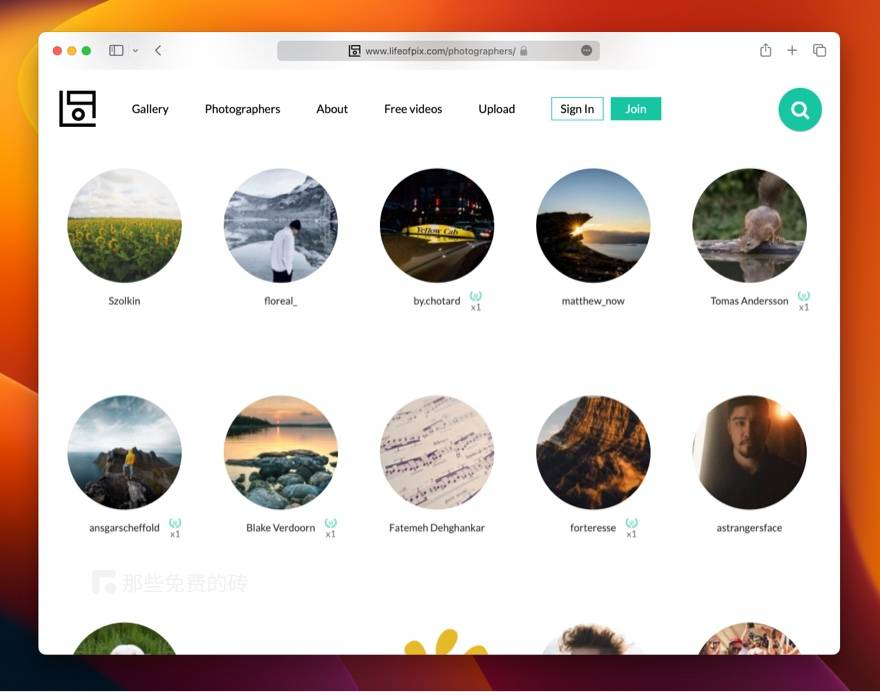880x692 pixels.
Task: Open the Free videos menu item
Action: tap(413, 109)
